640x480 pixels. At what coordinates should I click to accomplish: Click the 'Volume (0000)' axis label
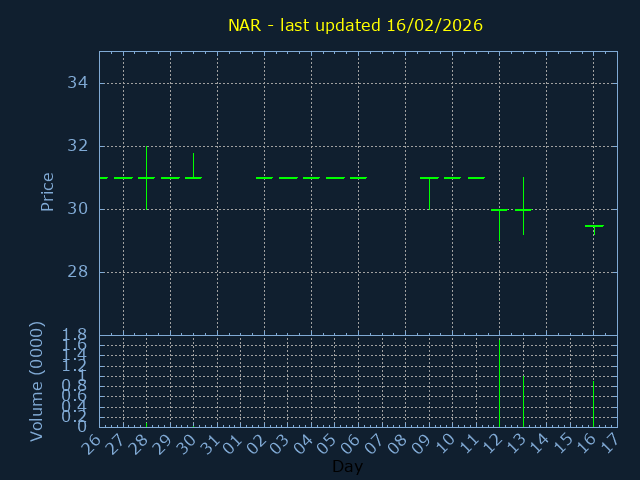pos(37,381)
